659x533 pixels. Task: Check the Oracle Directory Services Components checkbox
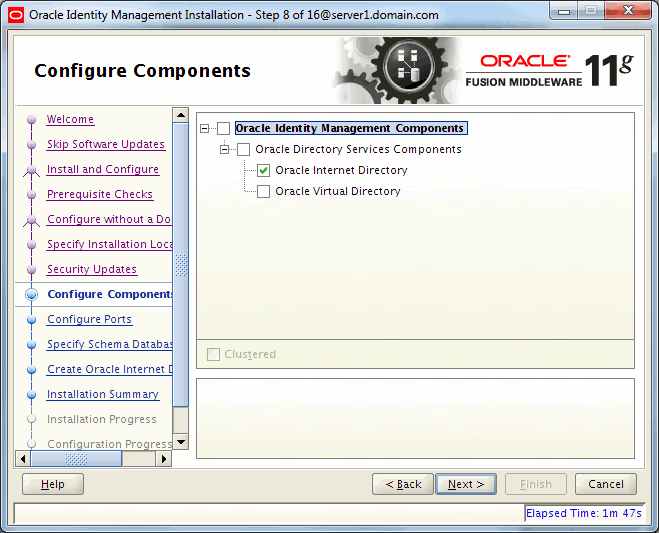click(243, 149)
